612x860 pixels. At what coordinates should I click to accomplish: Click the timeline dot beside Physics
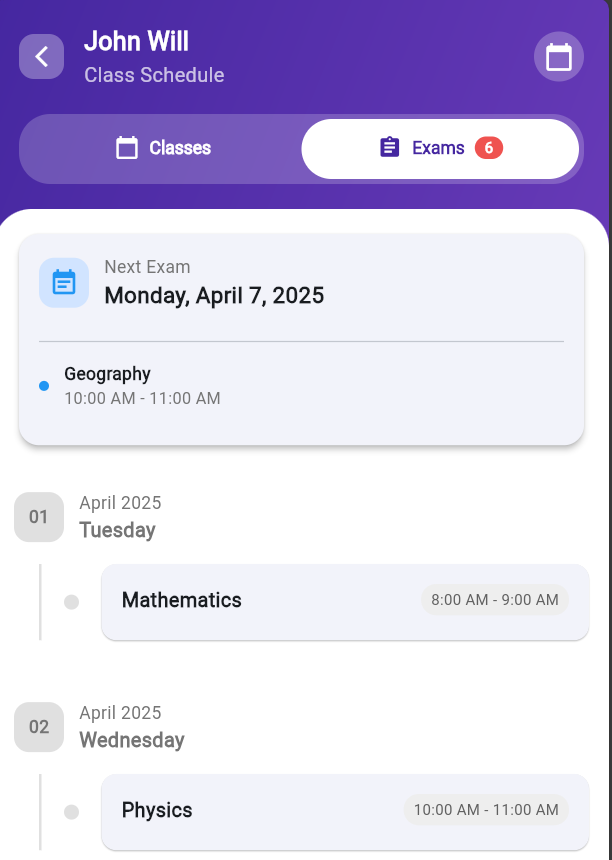point(71,811)
